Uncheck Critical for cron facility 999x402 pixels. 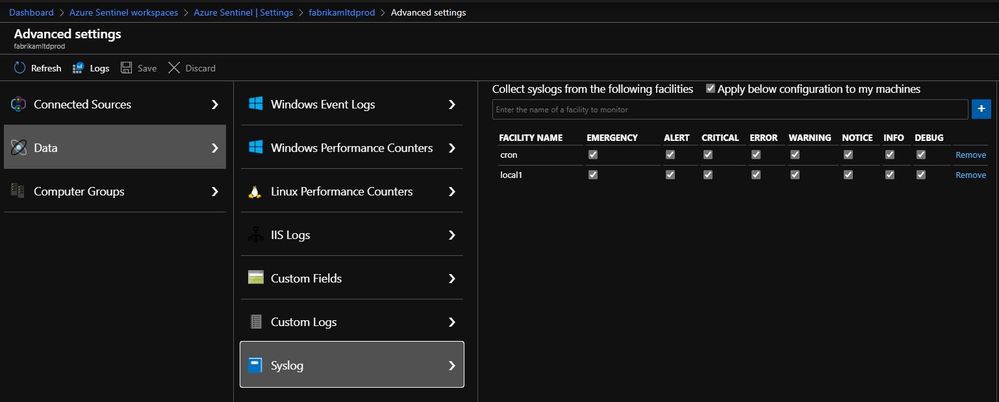pos(708,155)
